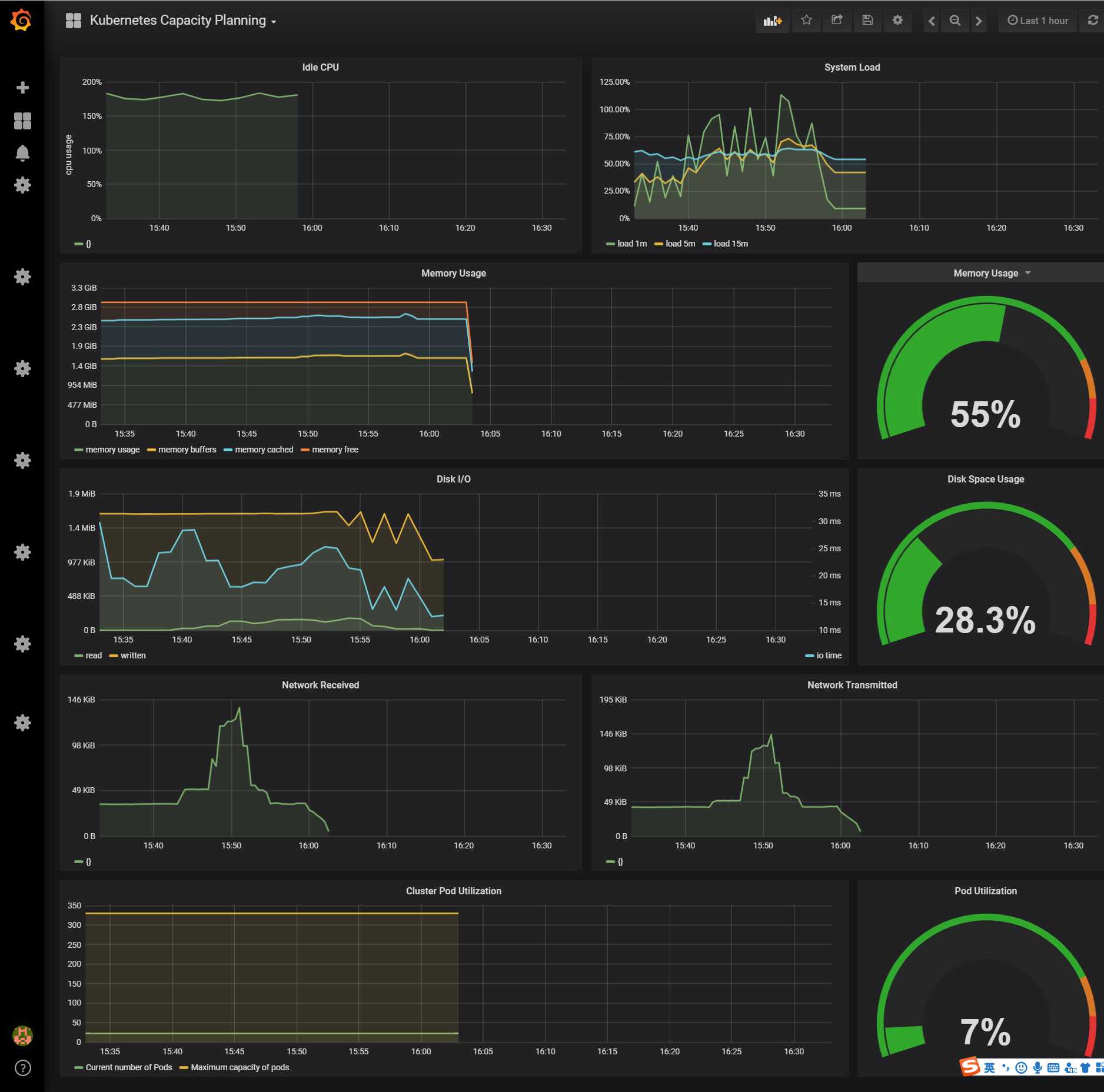Open the Kubernetes Capacity Planning dashboard dropdown
The image size is (1104, 1092).
182,21
